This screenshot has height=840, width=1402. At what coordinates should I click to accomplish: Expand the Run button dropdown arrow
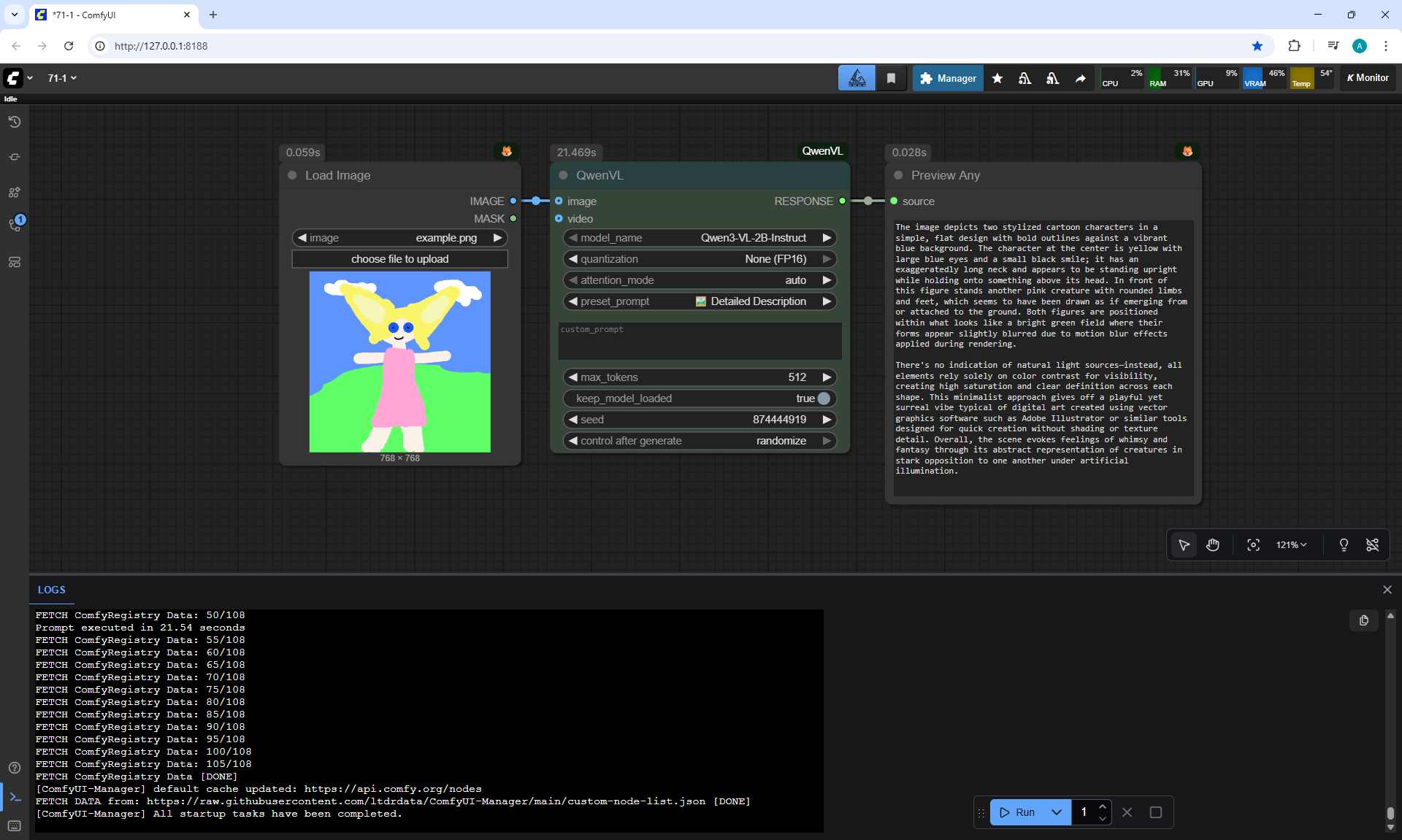(x=1056, y=812)
